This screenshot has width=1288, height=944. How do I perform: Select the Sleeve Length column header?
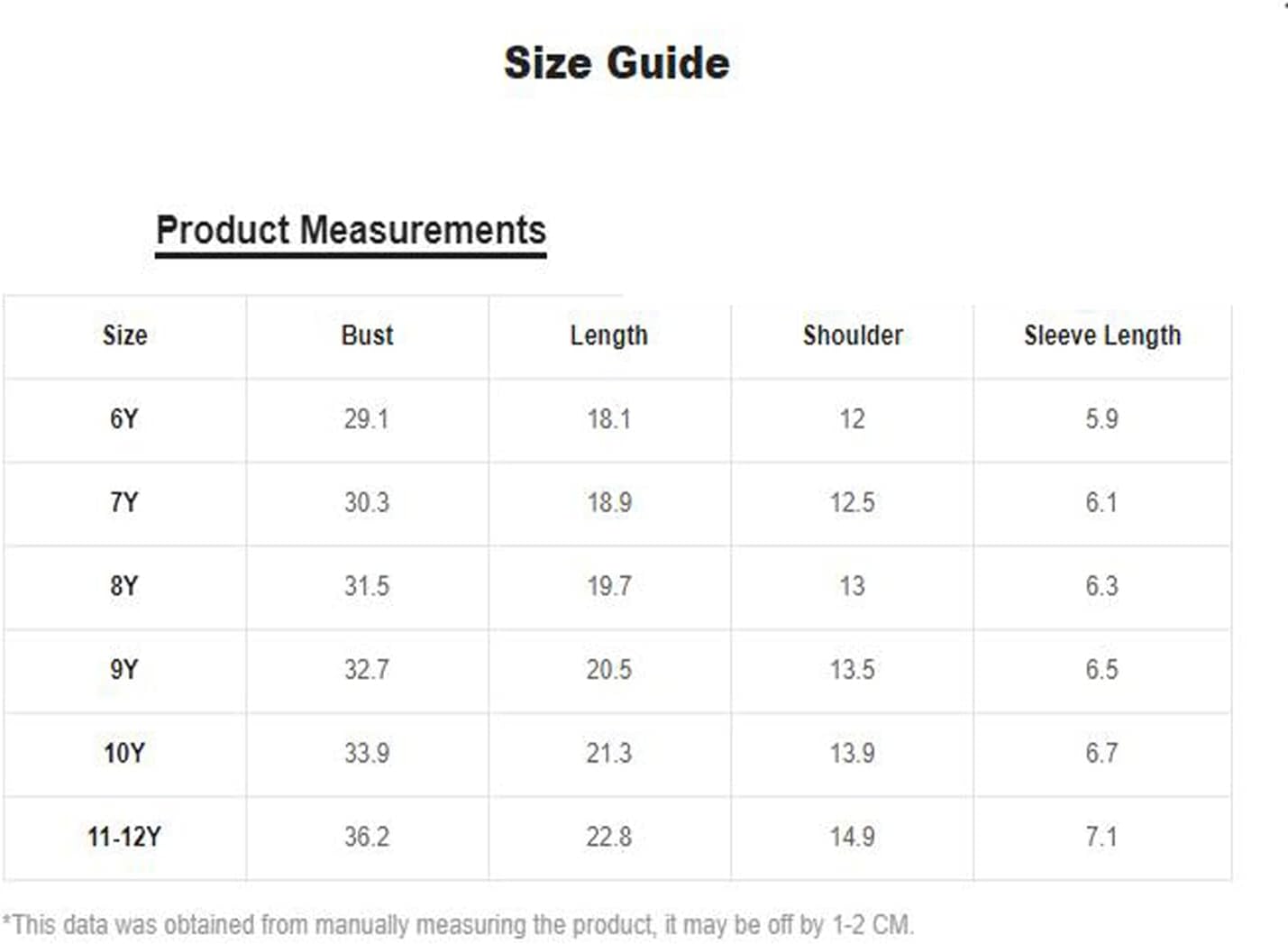(x=1101, y=335)
